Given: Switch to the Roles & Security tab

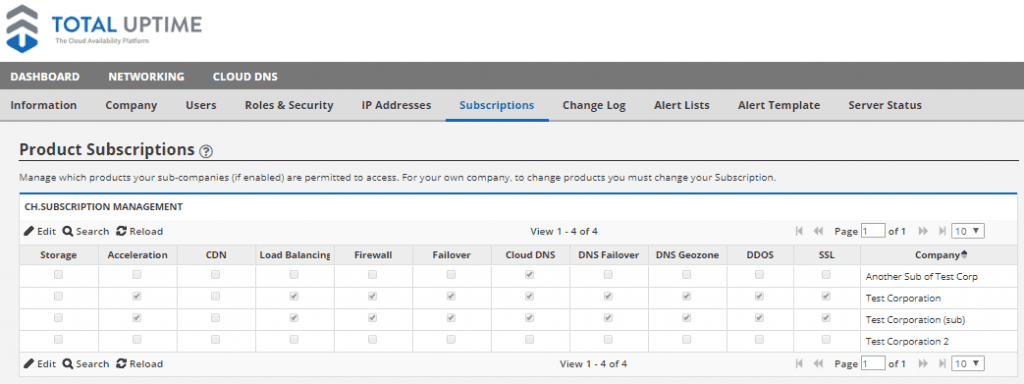Looking at the screenshot, I should click(x=289, y=105).
